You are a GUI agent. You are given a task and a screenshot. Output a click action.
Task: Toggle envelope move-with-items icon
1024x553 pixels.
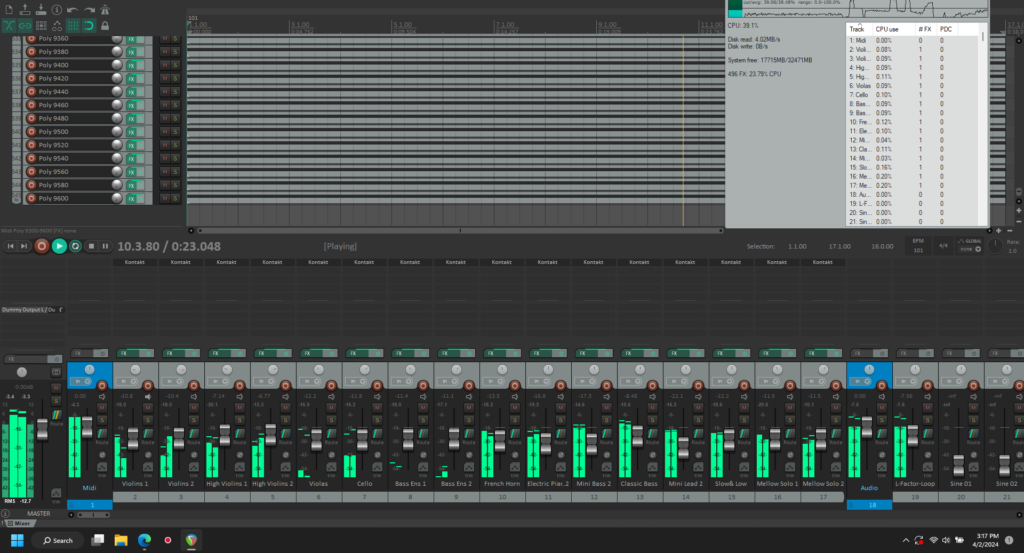[57, 25]
